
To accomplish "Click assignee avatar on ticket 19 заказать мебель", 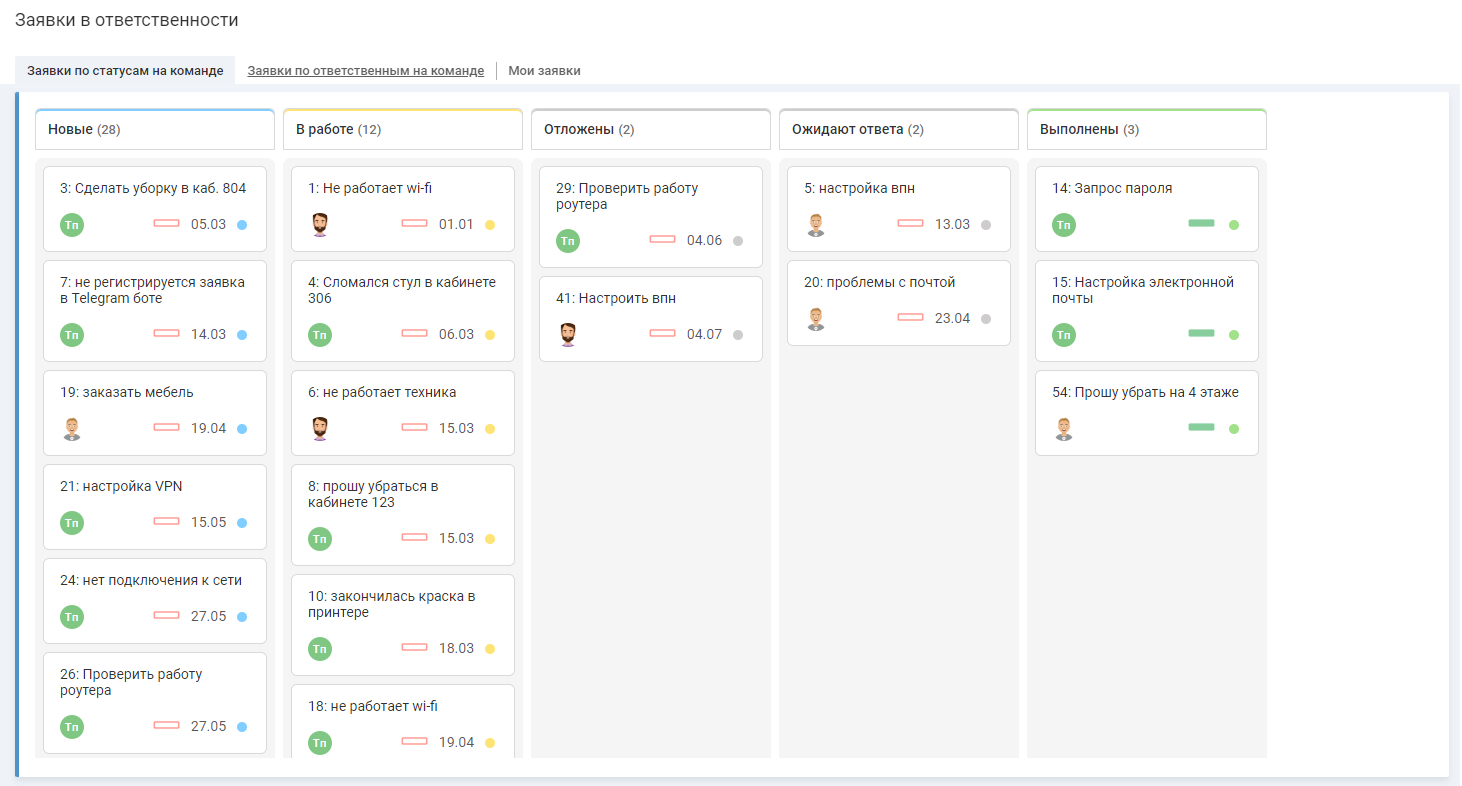I will [x=72, y=429].
